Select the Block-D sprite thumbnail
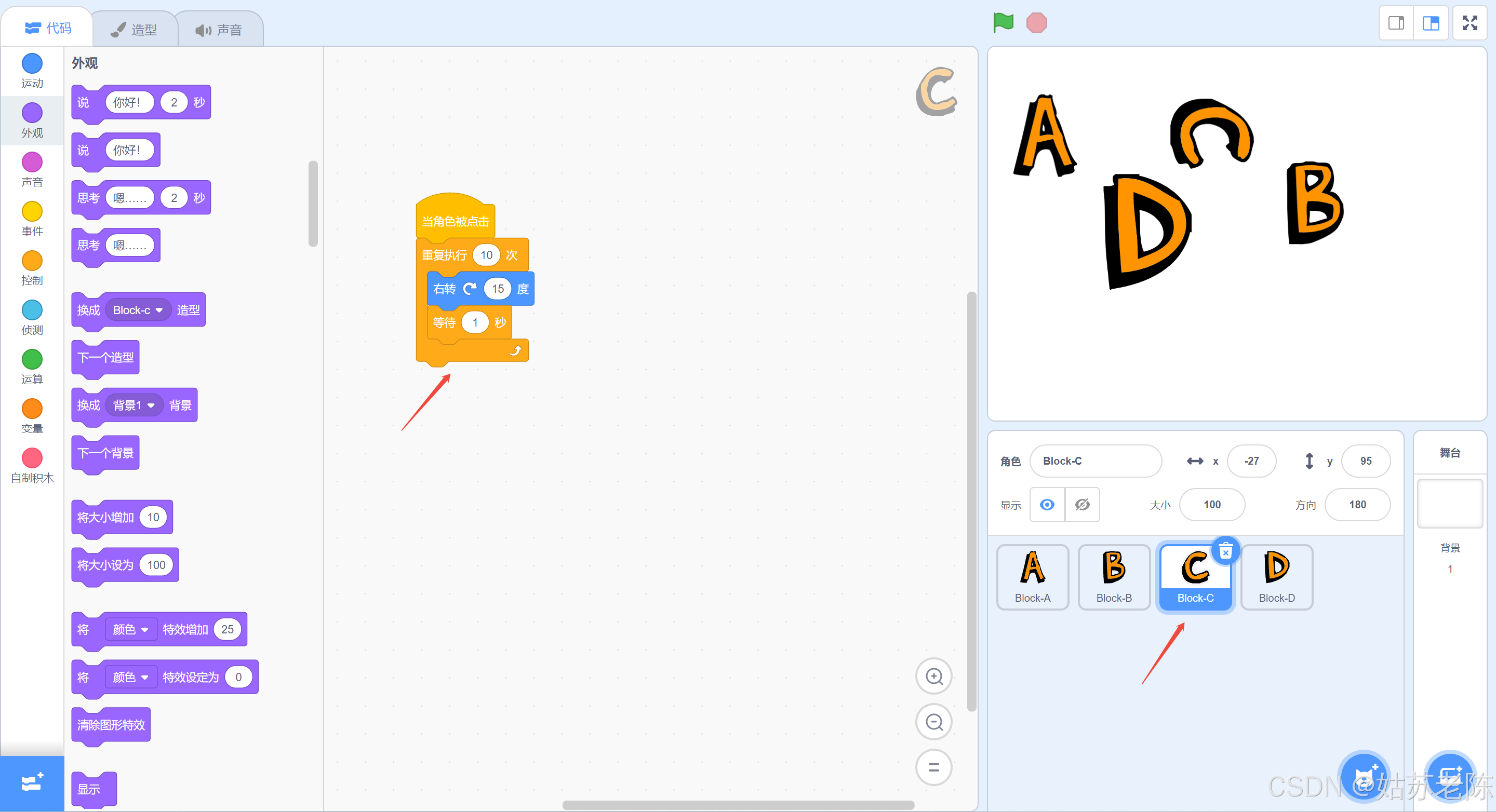Image resolution: width=1496 pixels, height=812 pixels. pyautogui.click(x=1276, y=576)
